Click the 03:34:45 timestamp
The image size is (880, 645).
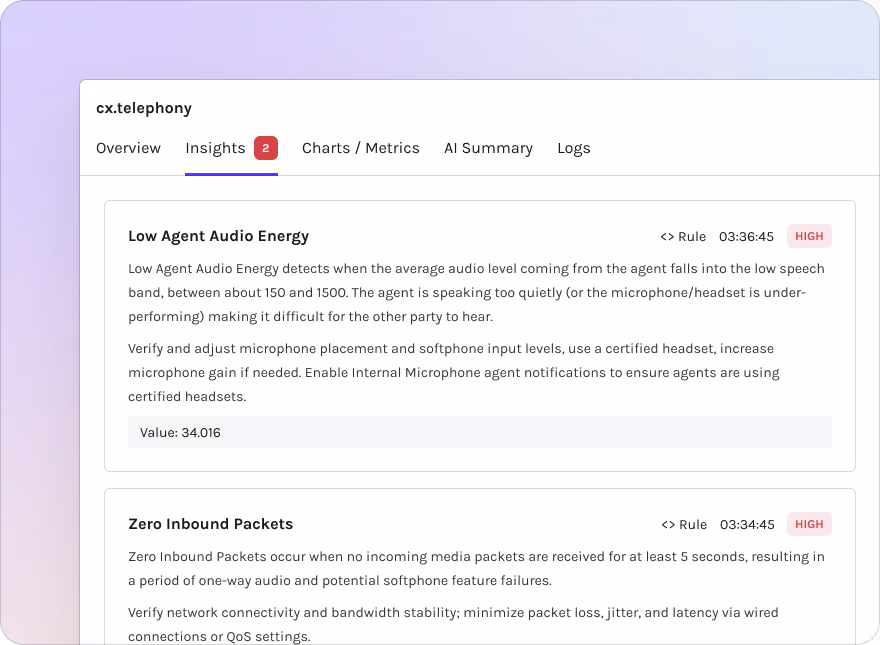[747, 525]
